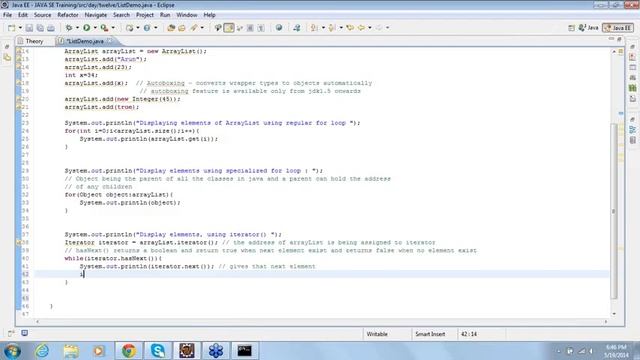Expand the Previous Annotation dropdown arrow
The image size is (640, 360).
[x=341, y=28]
